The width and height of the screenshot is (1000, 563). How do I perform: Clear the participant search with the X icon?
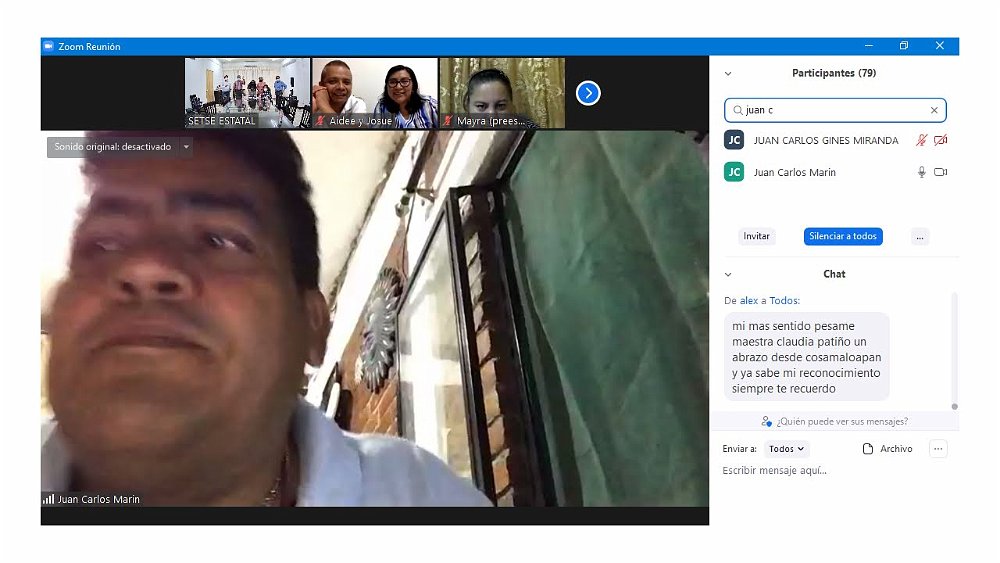click(x=934, y=110)
